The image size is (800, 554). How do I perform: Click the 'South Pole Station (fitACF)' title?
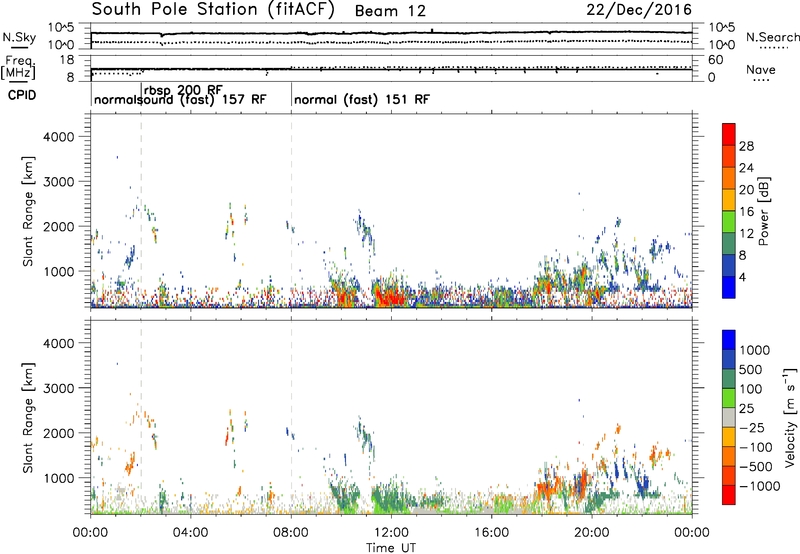tap(213, 10)
